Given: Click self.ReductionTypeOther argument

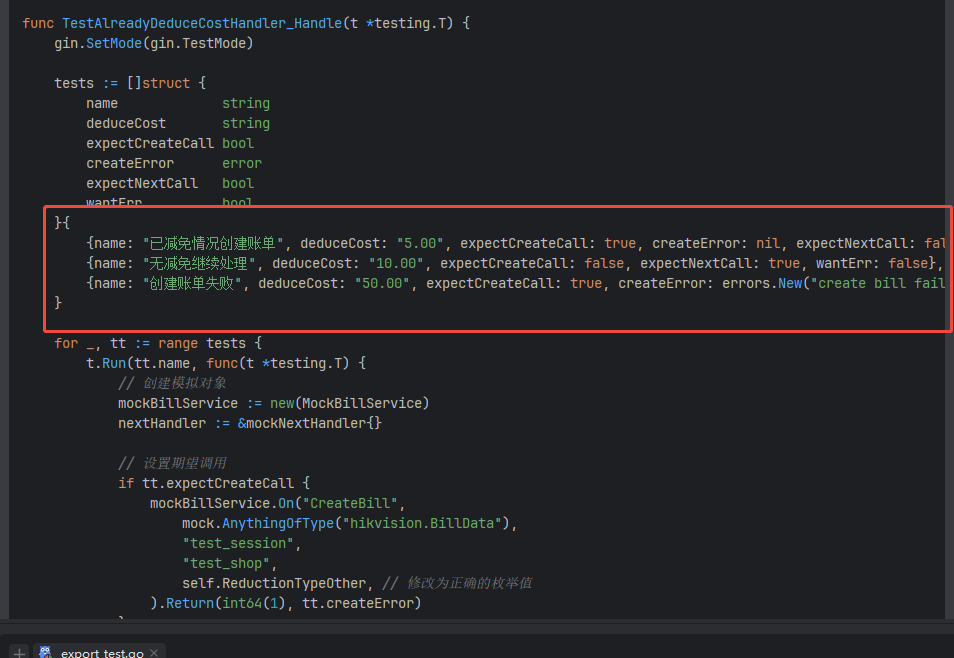Looking at the screenshot, I should click(274, 584).
